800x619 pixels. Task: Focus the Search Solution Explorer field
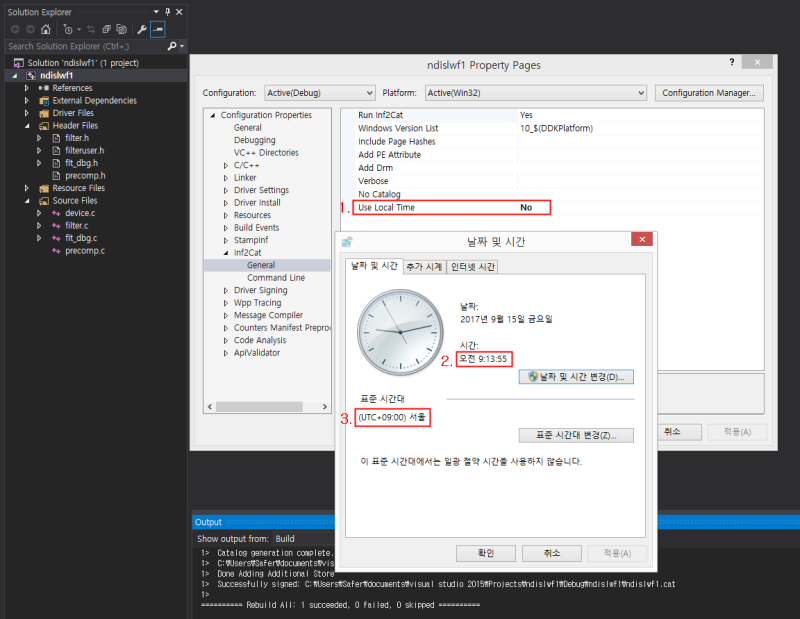(86, 46)
